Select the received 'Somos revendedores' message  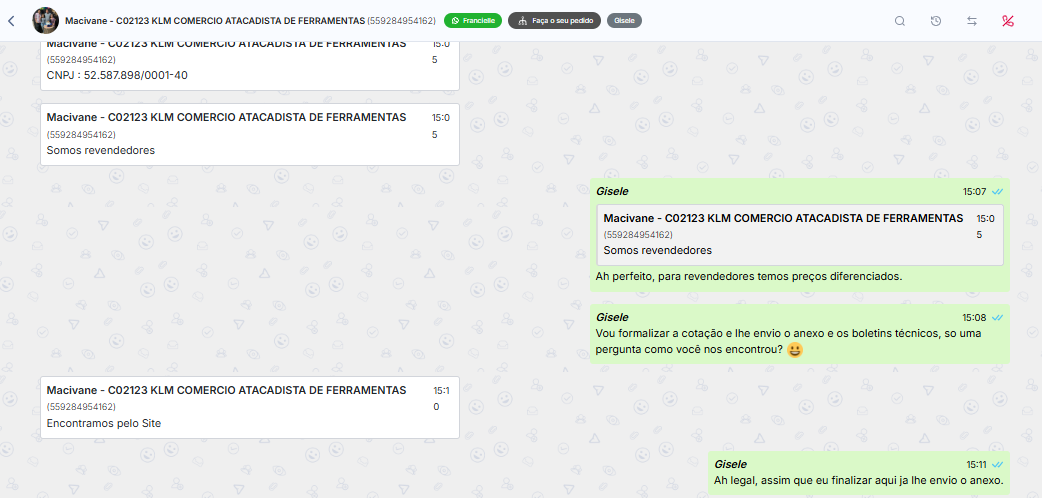250,134
